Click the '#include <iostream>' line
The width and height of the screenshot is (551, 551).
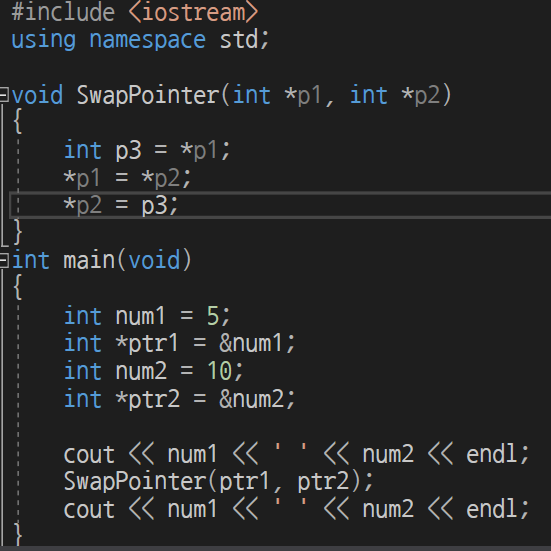(135, 12)
